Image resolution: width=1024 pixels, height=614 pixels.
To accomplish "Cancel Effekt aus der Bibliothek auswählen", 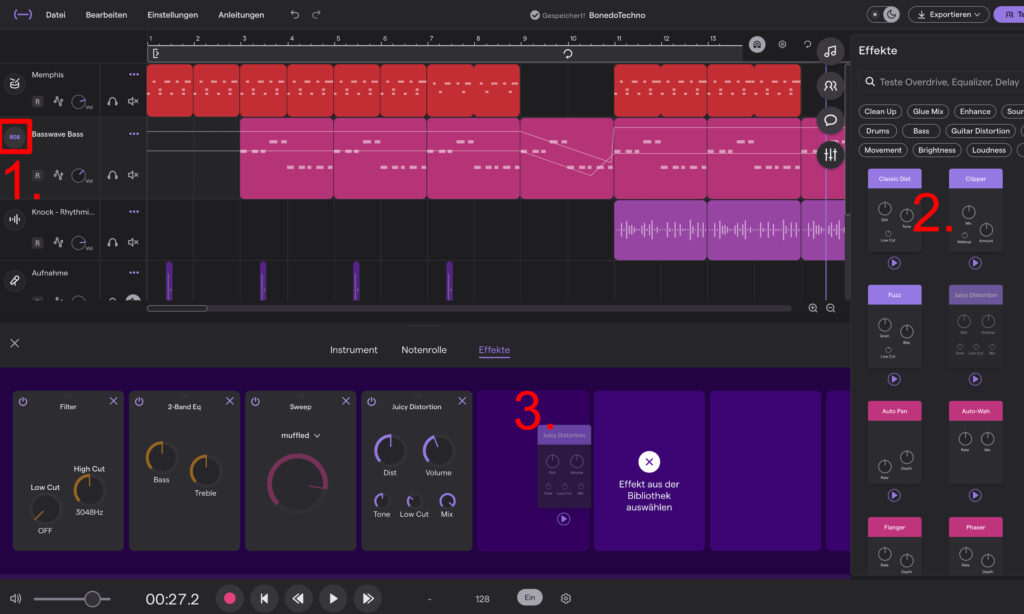I will (x=649, y=462).
